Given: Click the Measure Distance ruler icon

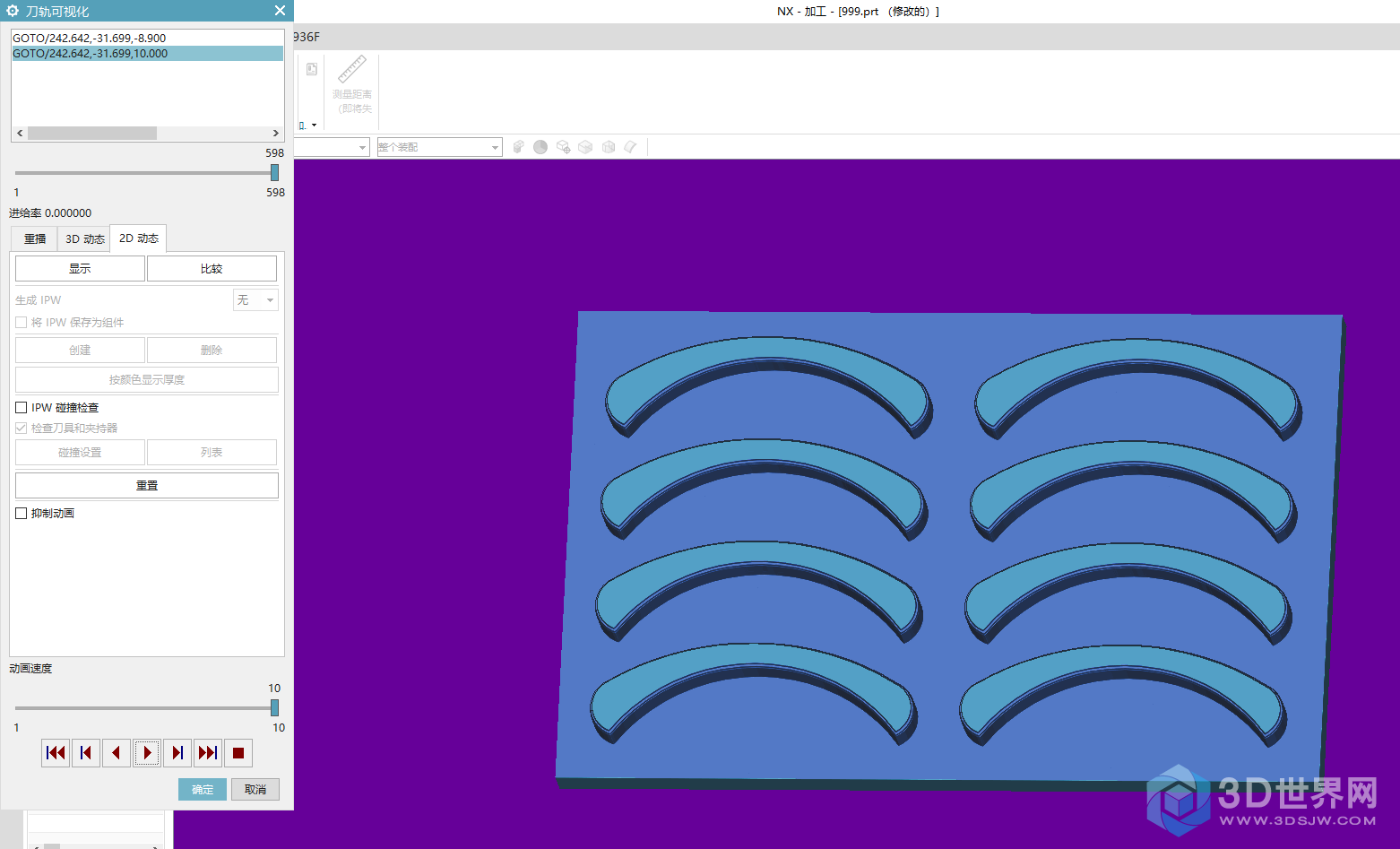Looking at the screenshot, I should pyautogui.click(x=351, y=70).
